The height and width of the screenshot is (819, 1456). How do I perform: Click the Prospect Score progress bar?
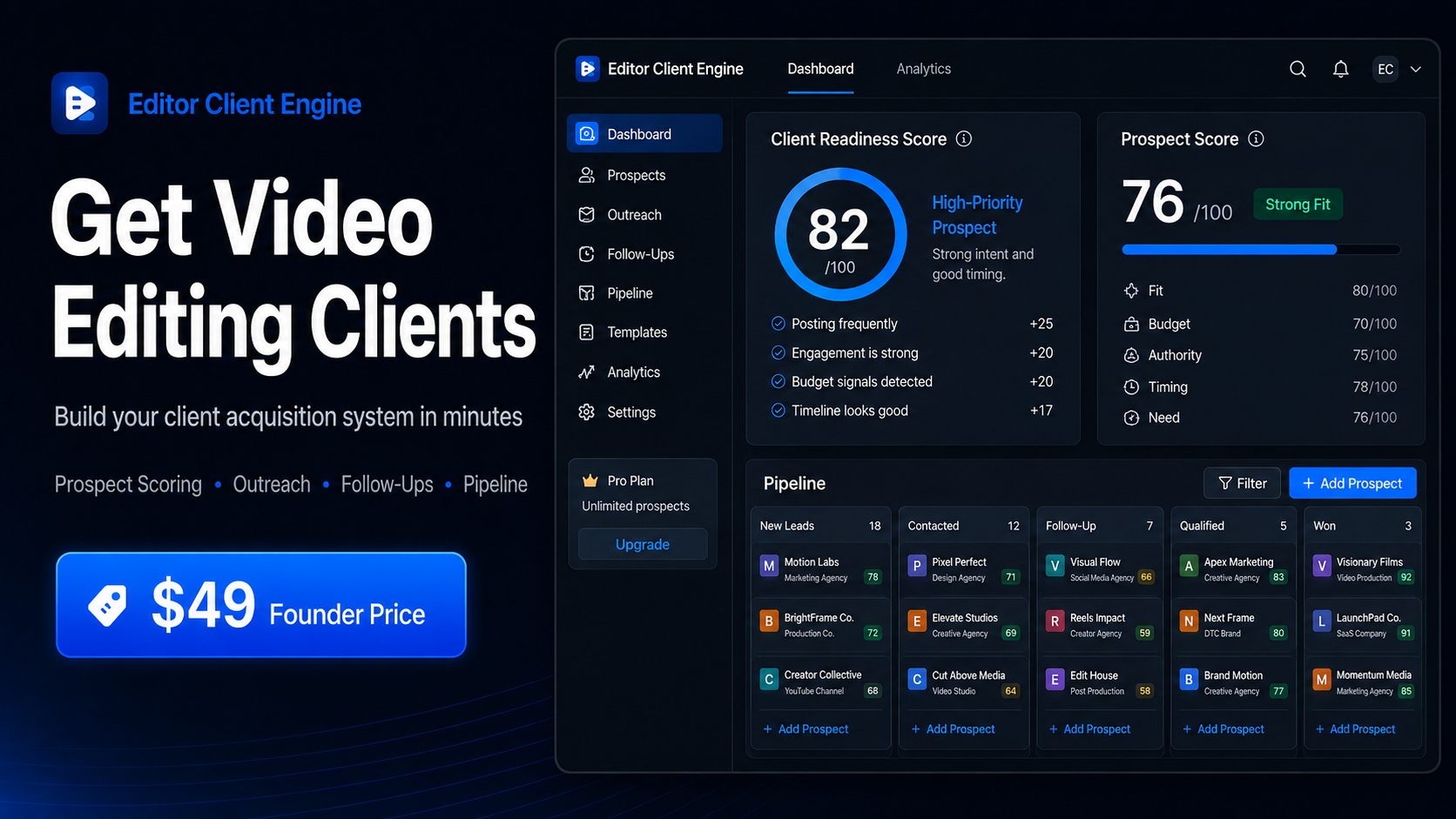[1261, 250]
